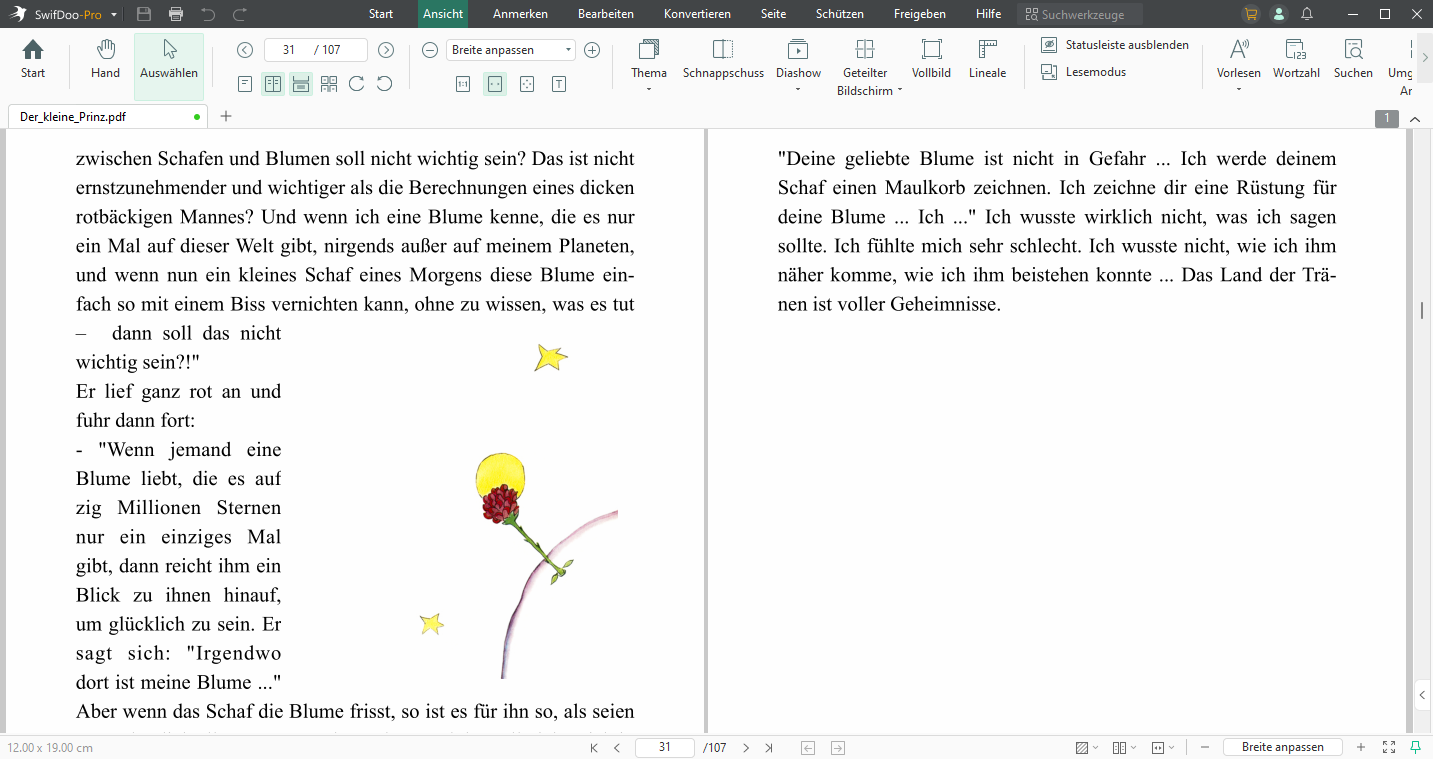Go to the Start home icon
Screen dimensions: 1433x759
[x=33, y=59]
